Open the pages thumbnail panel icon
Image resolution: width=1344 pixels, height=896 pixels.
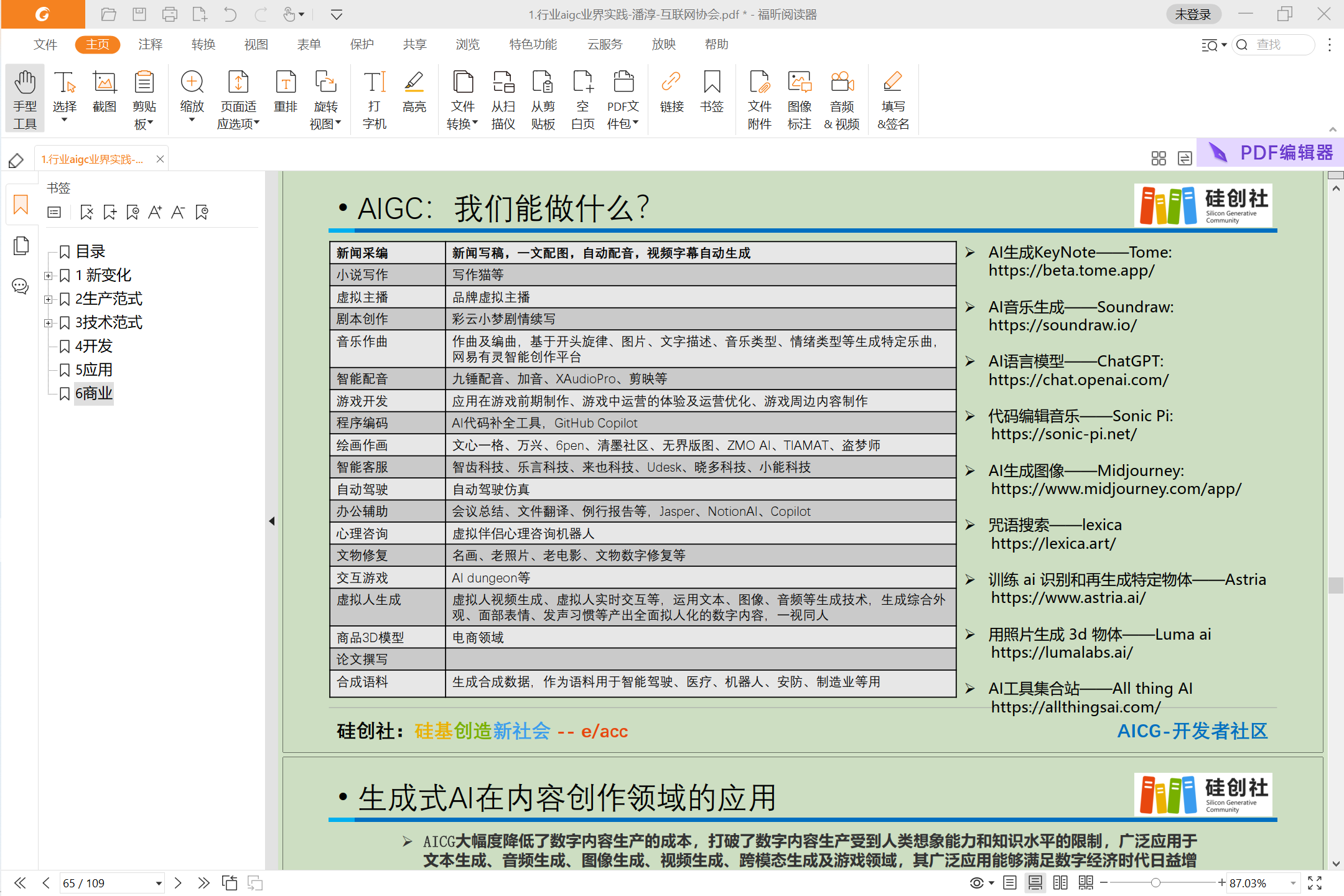tap(21, 246)
